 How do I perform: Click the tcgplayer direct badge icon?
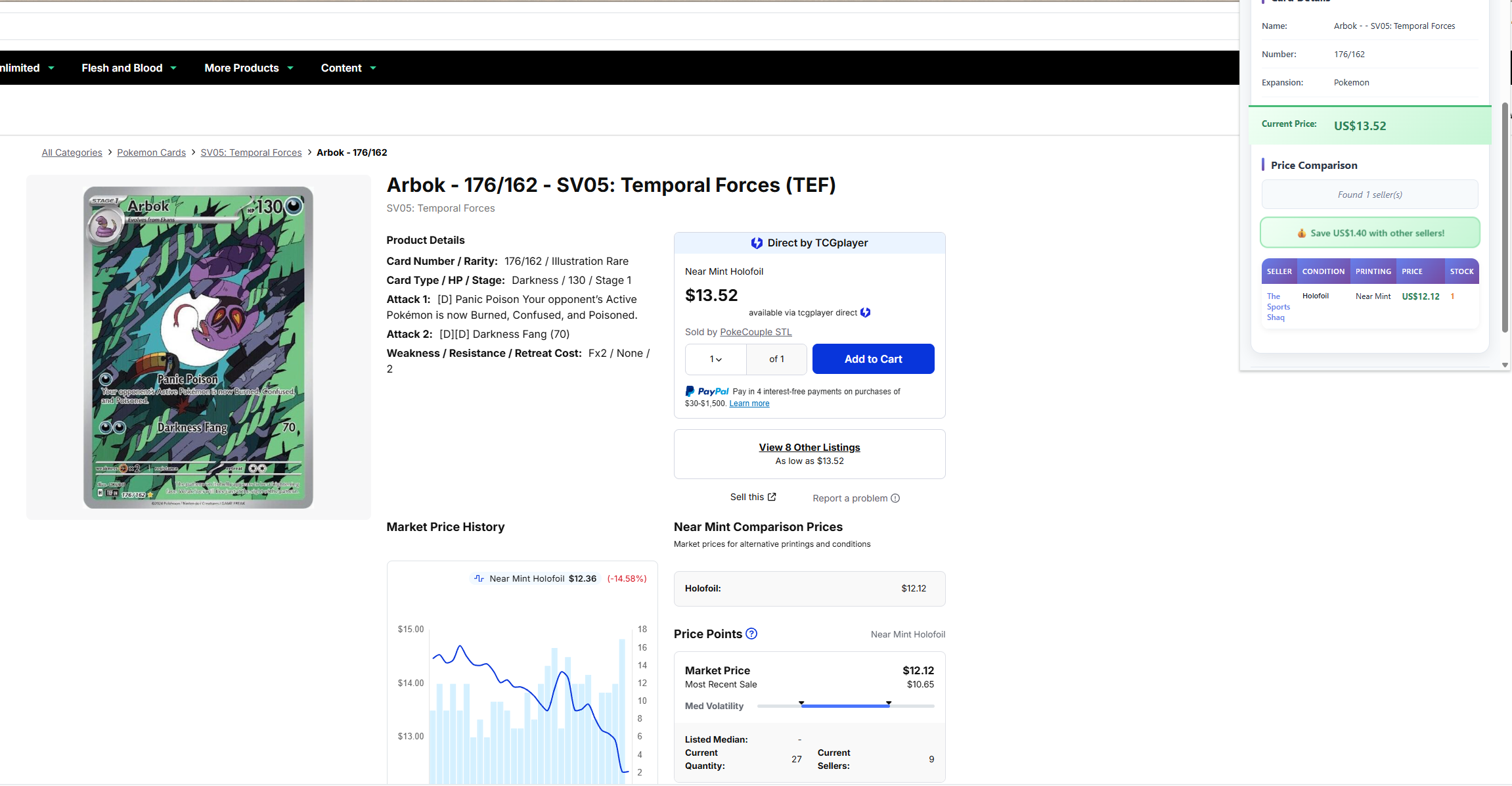pyautogui.click(x=865, y=313)
